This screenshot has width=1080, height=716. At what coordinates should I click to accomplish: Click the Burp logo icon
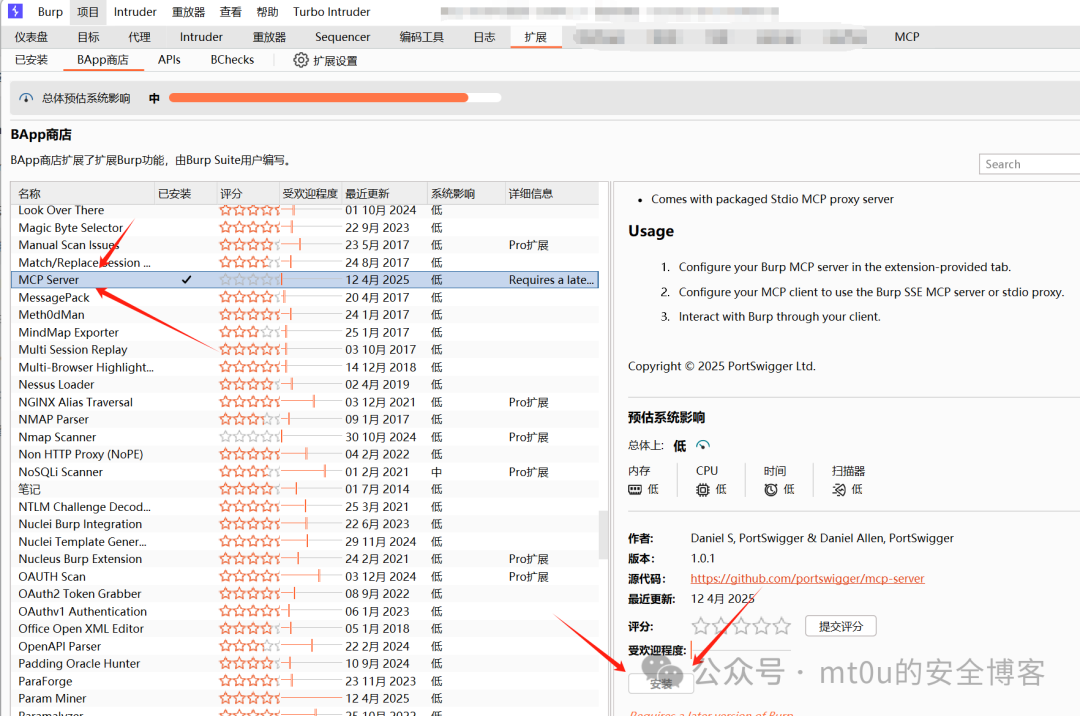pos(15,11)
